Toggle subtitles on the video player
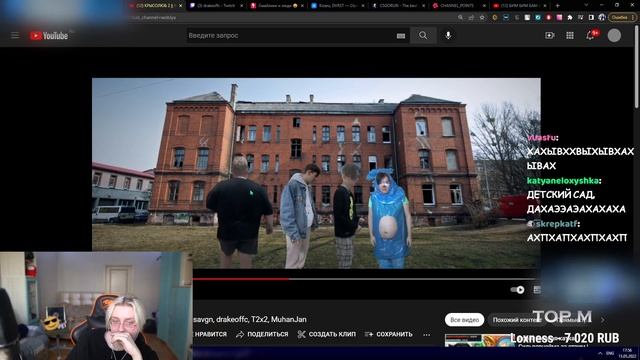640x360 pixels. [x=537, y=290]
